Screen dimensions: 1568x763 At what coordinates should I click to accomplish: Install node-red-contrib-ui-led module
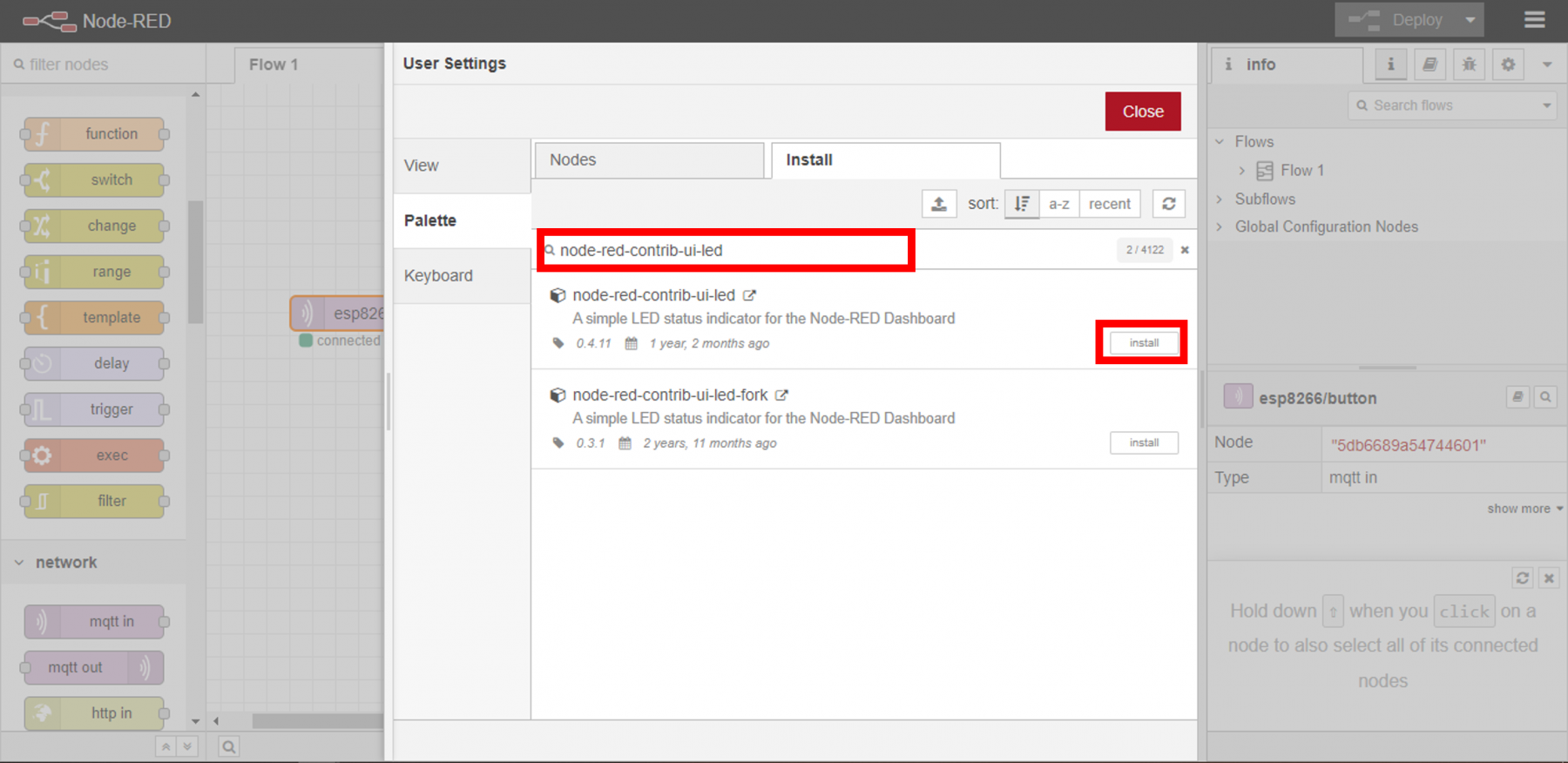click(x=1144, y=343)
